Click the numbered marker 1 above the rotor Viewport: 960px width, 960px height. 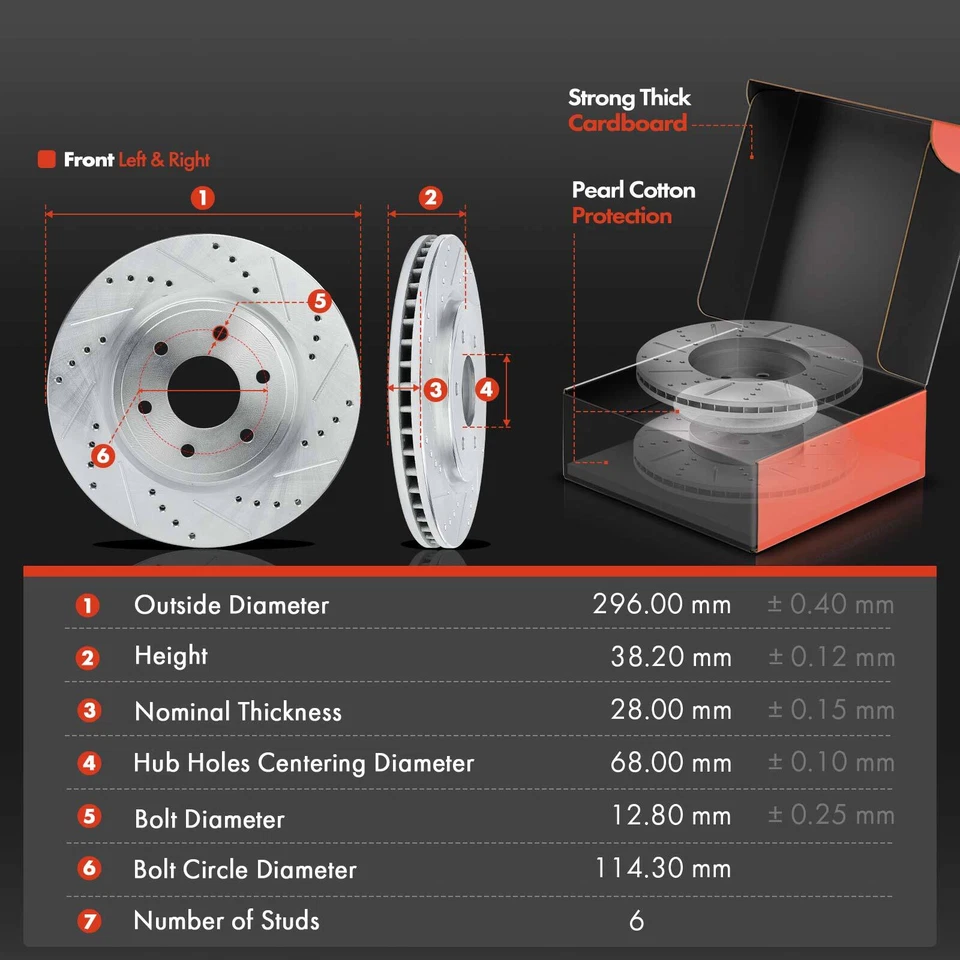pos(204,198)
